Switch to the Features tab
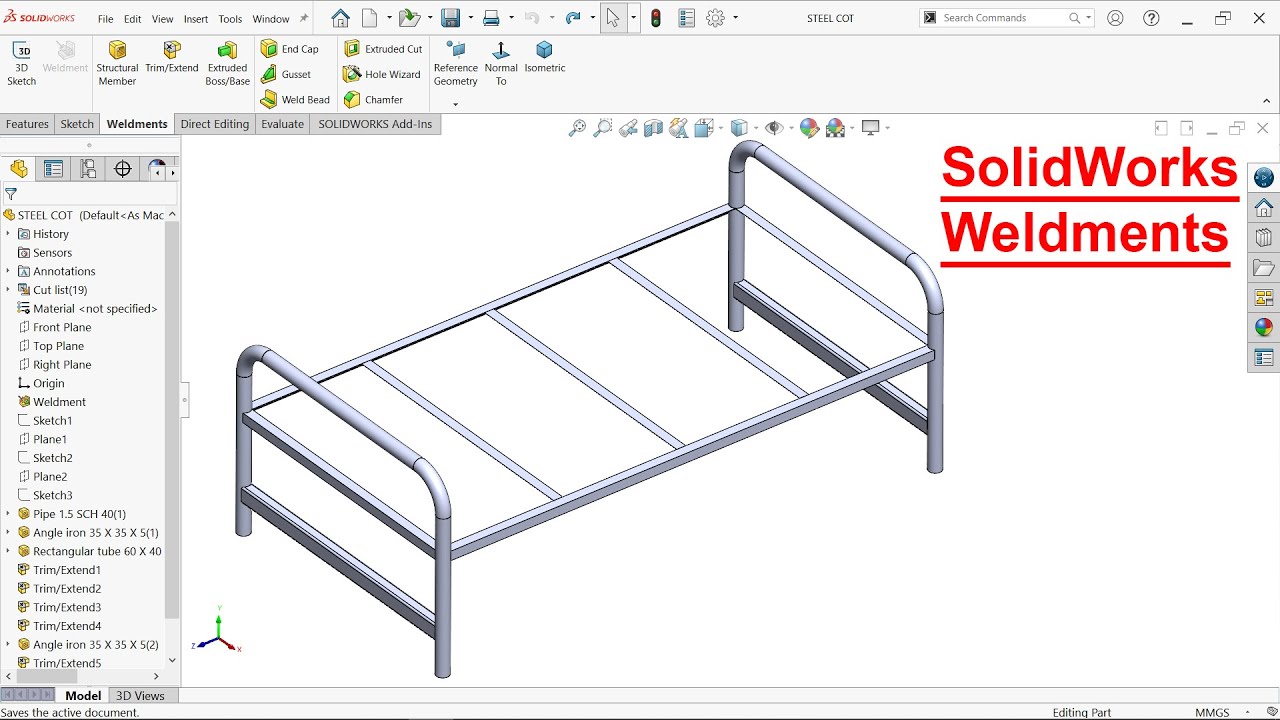The image size is (1280, 720). (27, 124)
